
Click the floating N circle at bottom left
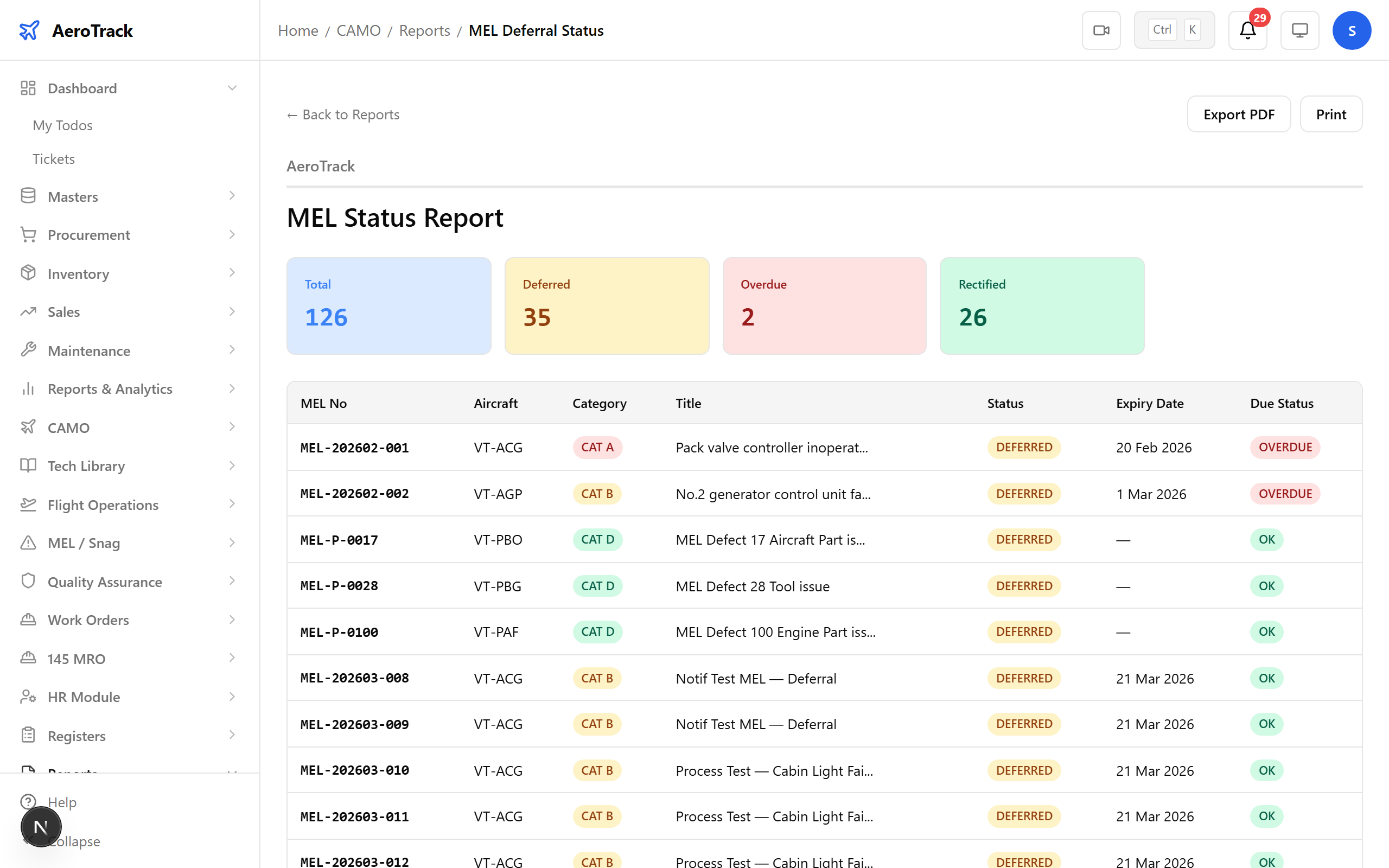pos(40,826)
